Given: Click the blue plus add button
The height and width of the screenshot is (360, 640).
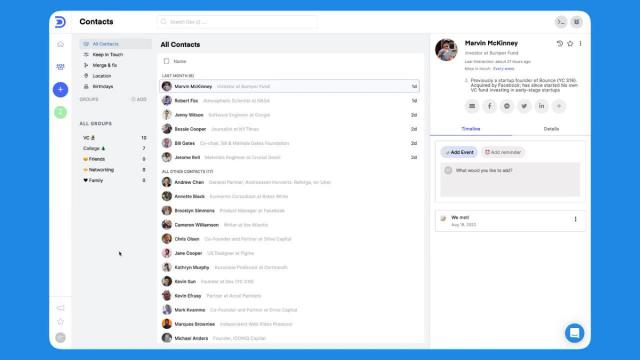Looking at the screenshot, I should [x=60, y=89].
